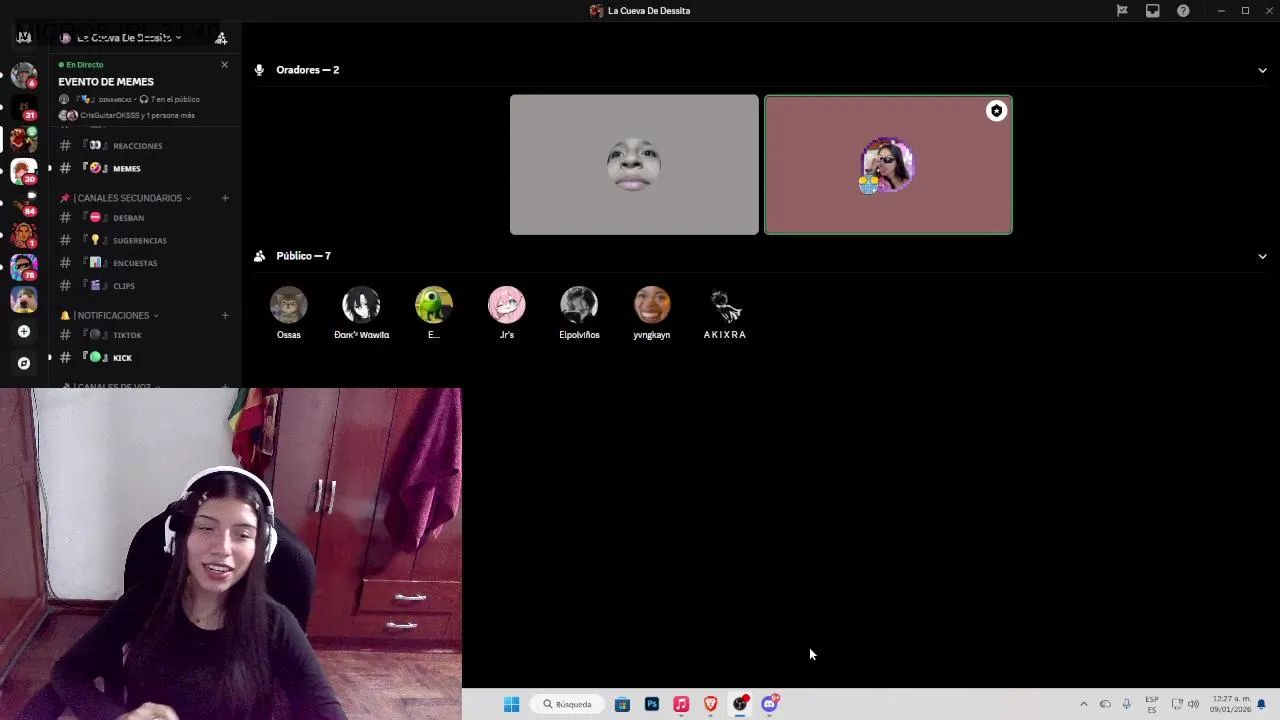Open the Discord inbox icon
The width and height of the screenshot is (1280, 720).
coord(1153,11)
